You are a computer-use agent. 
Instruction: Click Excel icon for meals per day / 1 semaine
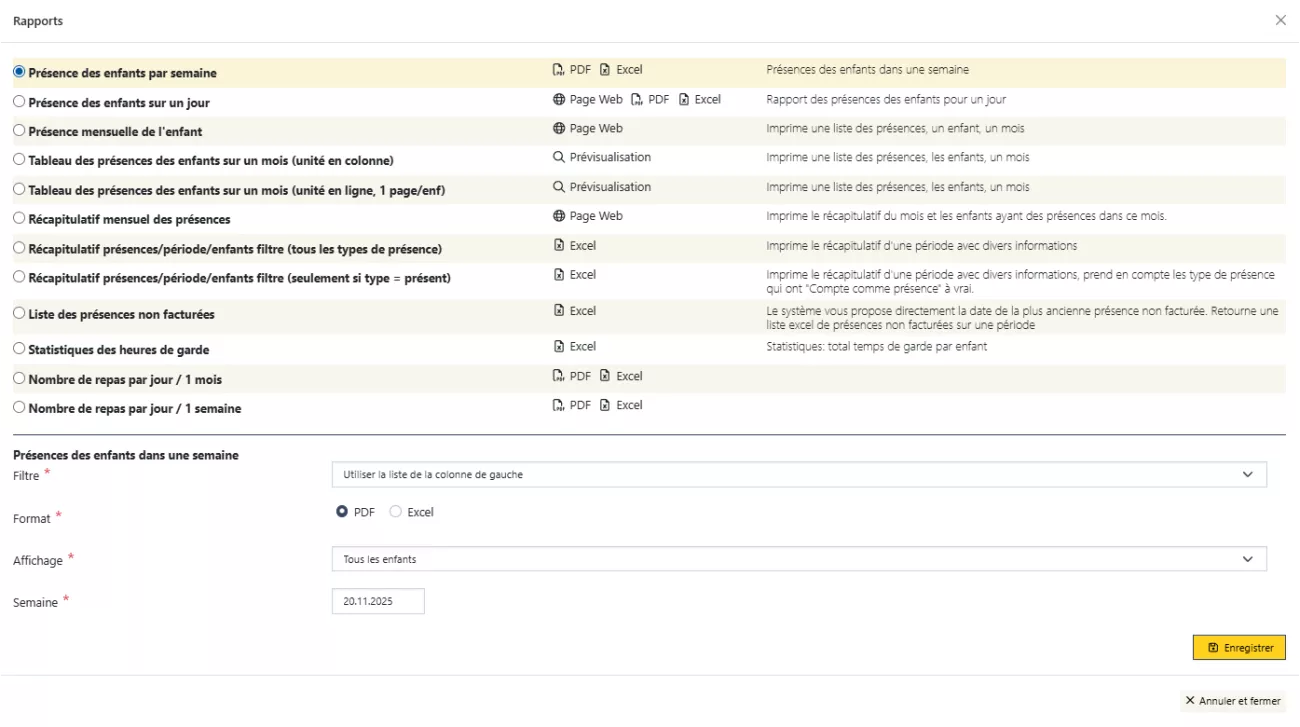coord(605,405)
